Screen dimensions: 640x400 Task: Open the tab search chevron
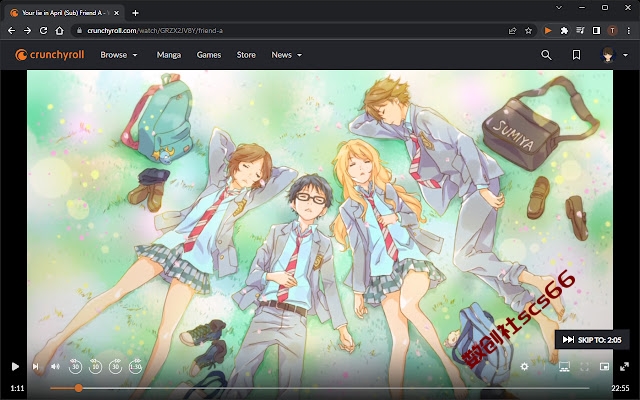click(x=559, y=7)
